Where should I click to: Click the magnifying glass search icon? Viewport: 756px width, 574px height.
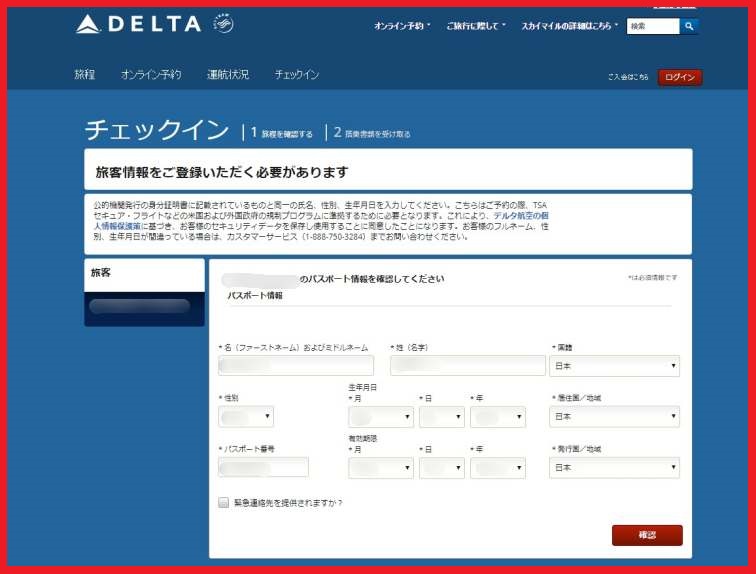(689, 26)
